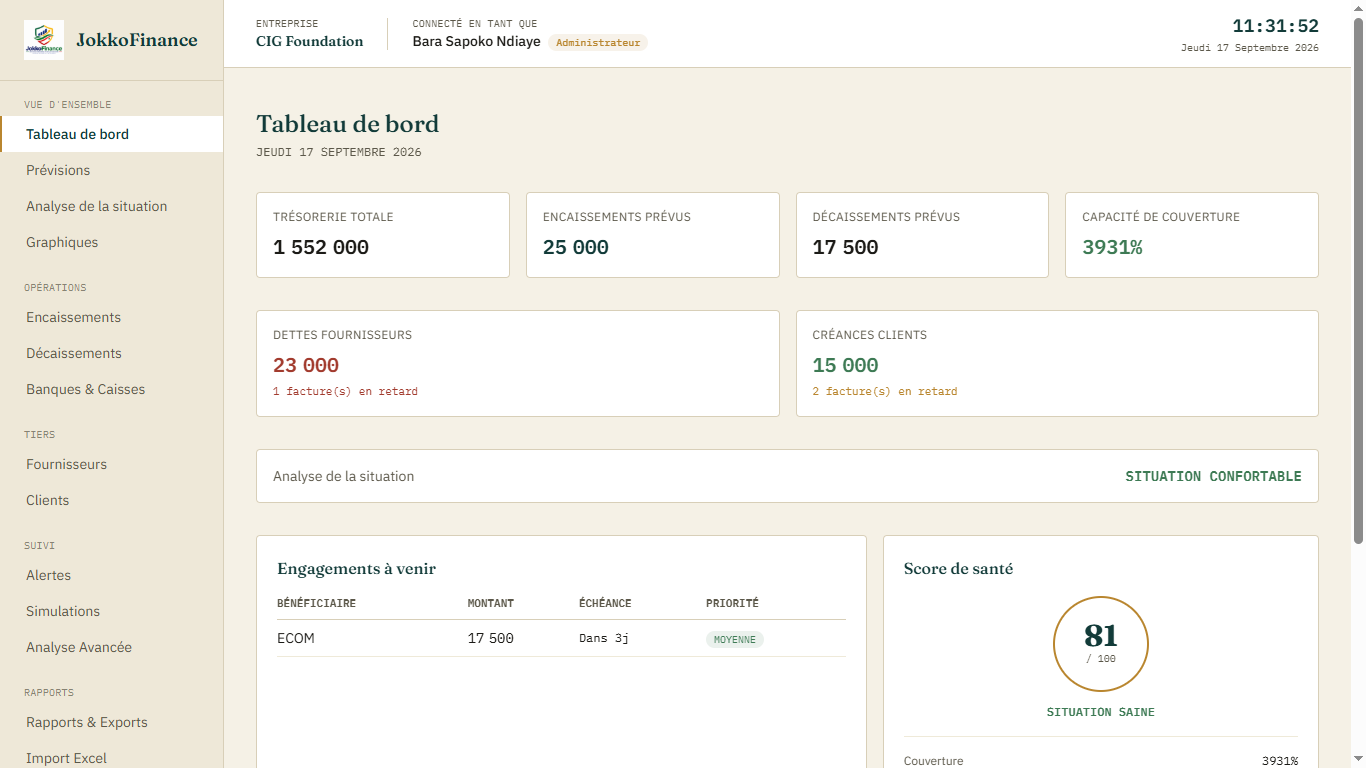The width and height of the screenshot is (1366, 768).
Task: Click the '2 facture(s) en retard' notice
Action: click(885, 392)
